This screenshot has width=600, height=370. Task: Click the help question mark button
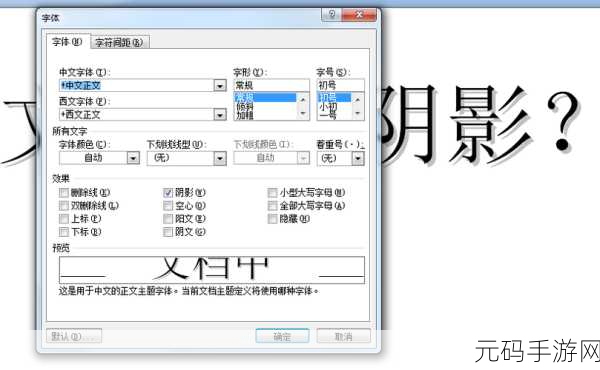tap(331, 15)
